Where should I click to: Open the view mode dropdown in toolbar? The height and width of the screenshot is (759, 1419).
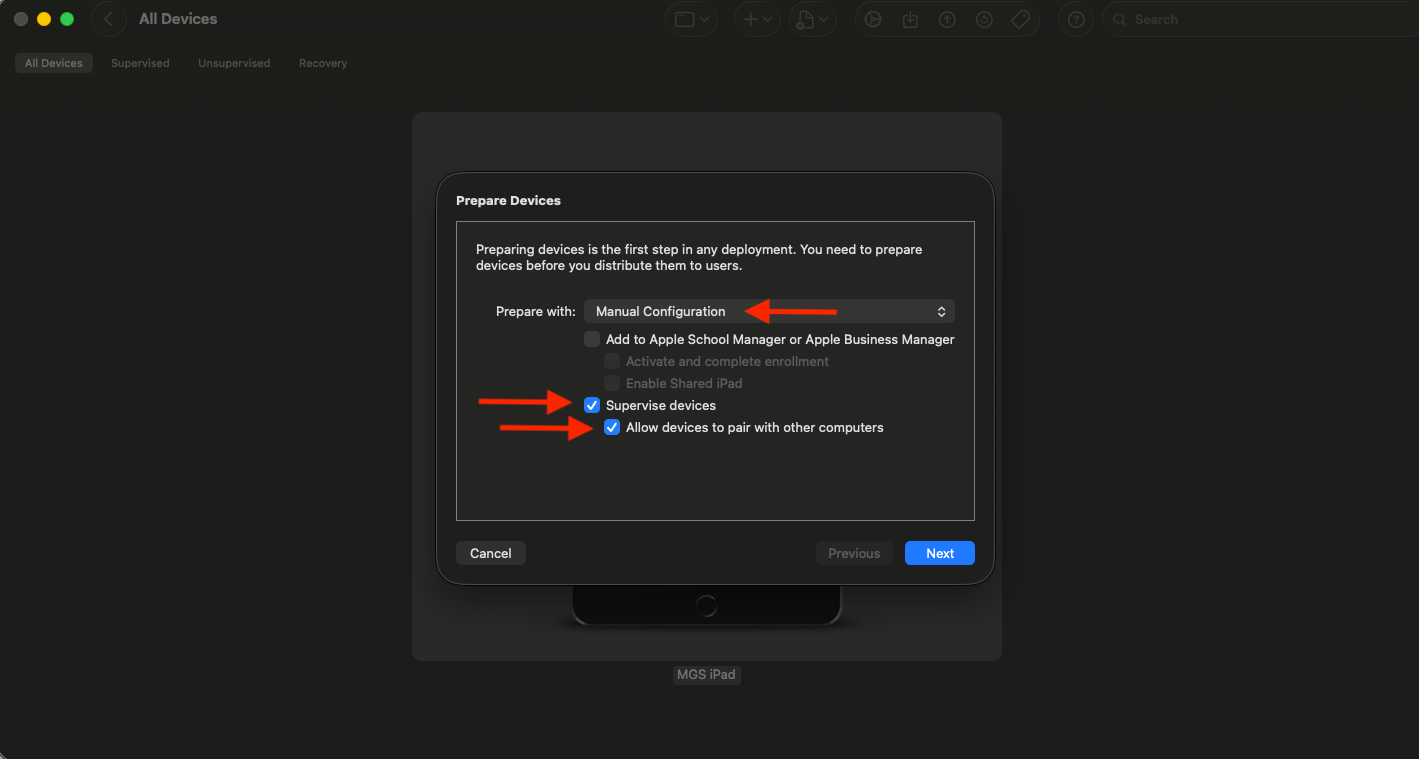click(x=691, y=19)
